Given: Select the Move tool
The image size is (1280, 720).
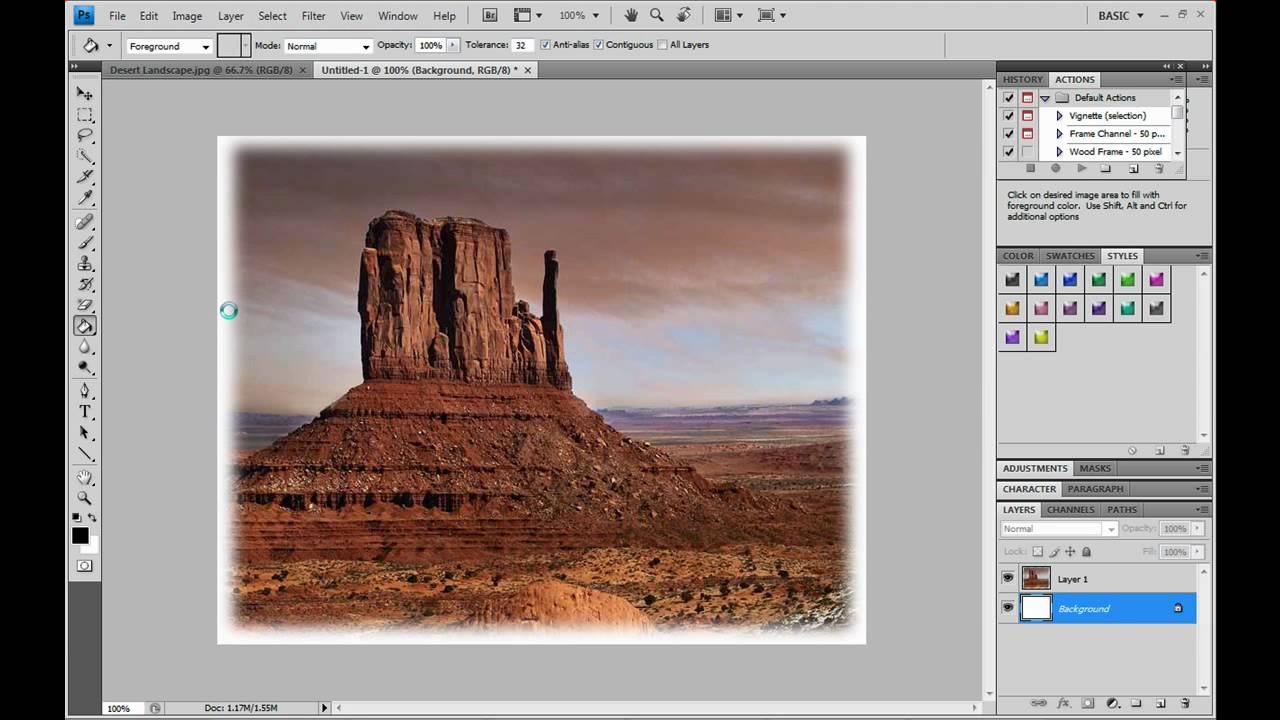Looking at the screenshot, I should click(85, 93).
